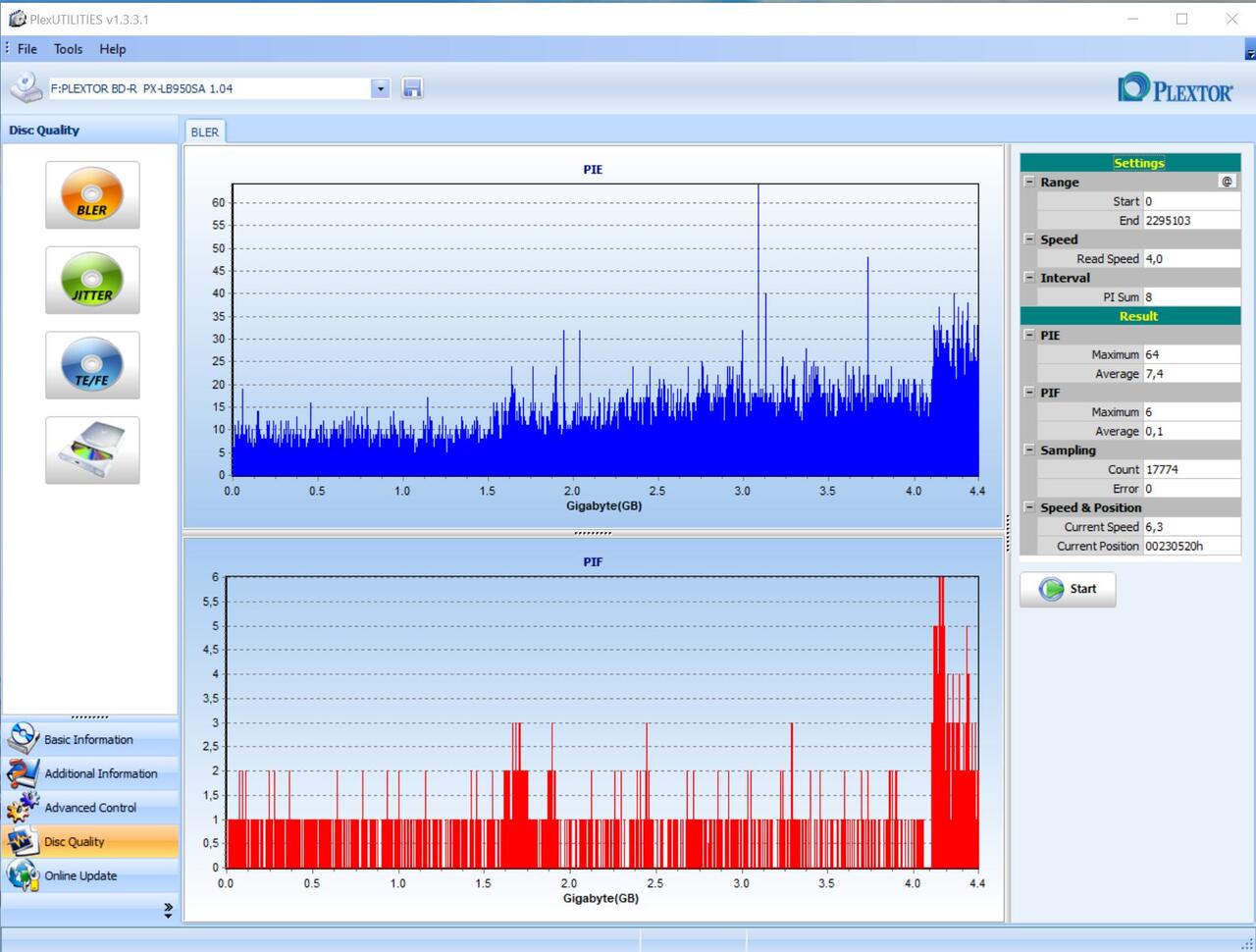Screen dimensions: 1256x952
Task: Save results with the floppy disk icon
Action: [412, 88]
